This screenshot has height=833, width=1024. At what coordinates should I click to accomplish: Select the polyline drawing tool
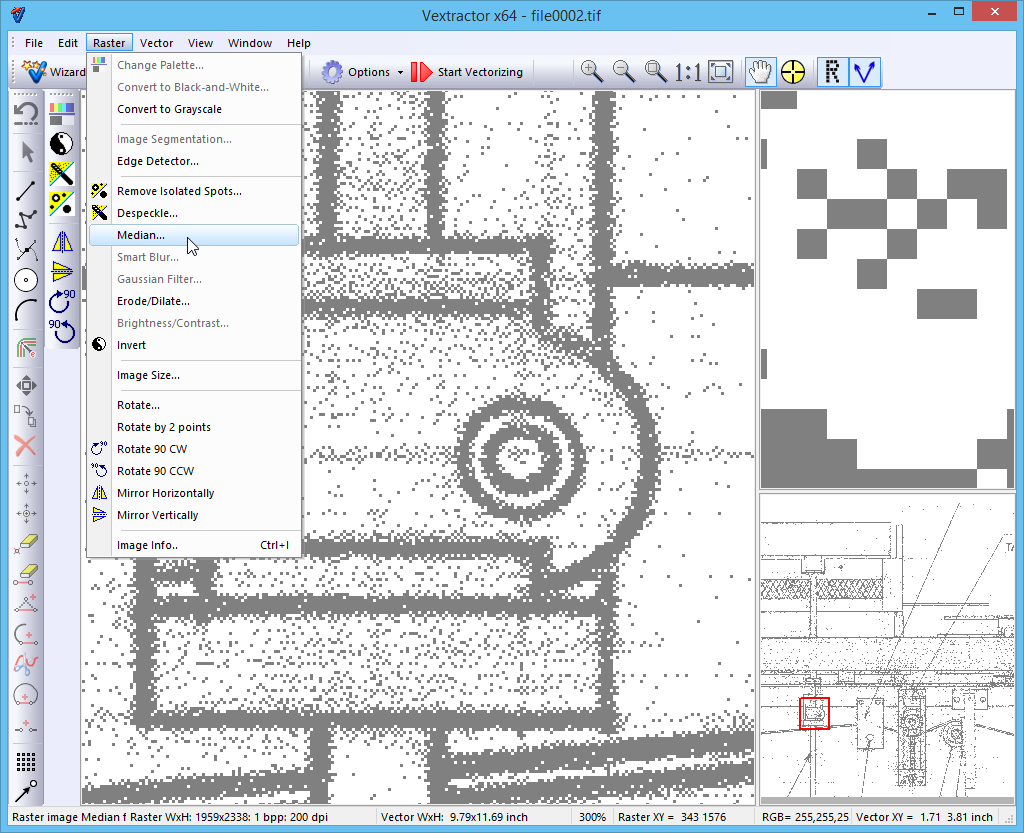click(27, 218)
